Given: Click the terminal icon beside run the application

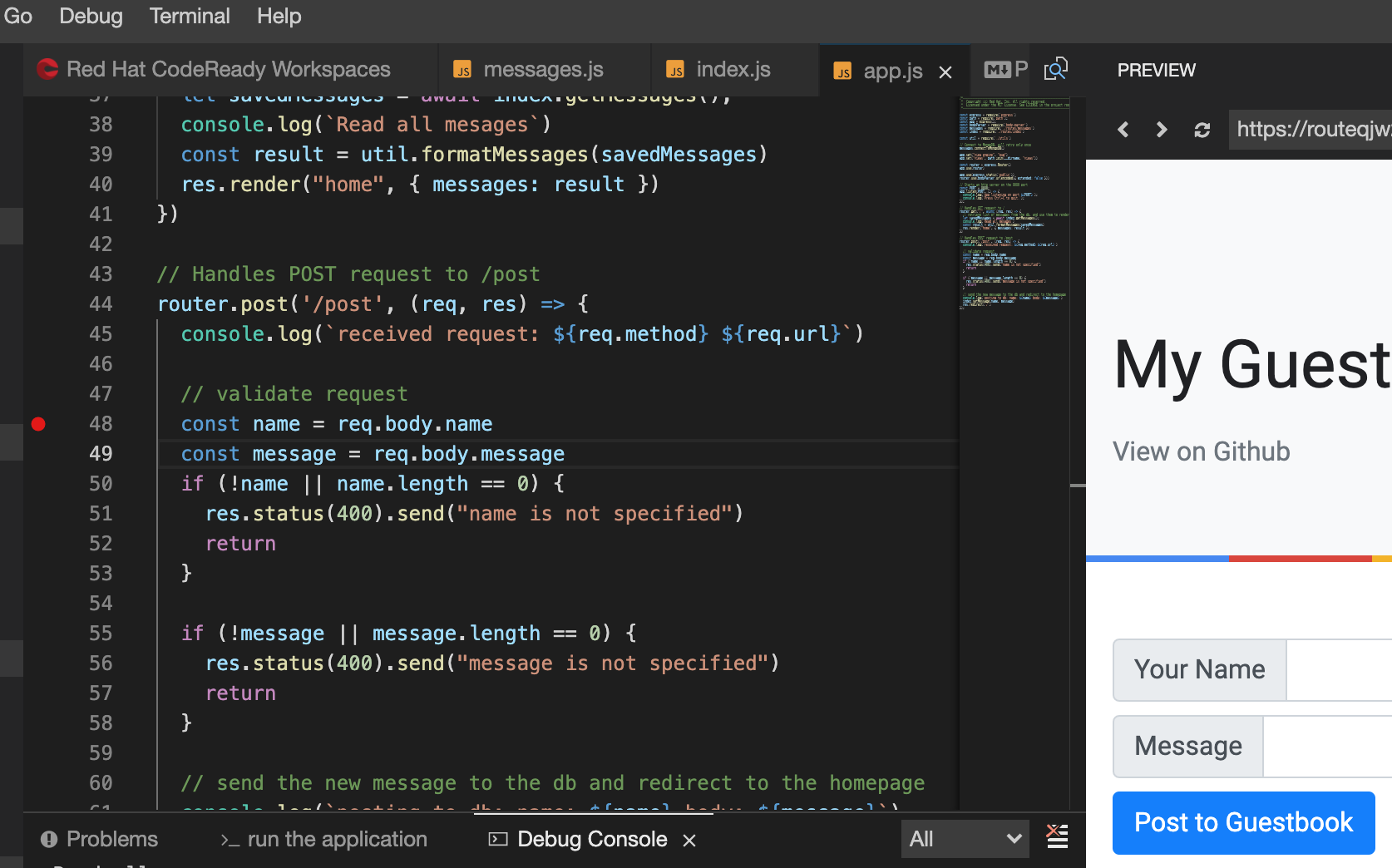Looking at the screenshot, I should tap(230, 841).
